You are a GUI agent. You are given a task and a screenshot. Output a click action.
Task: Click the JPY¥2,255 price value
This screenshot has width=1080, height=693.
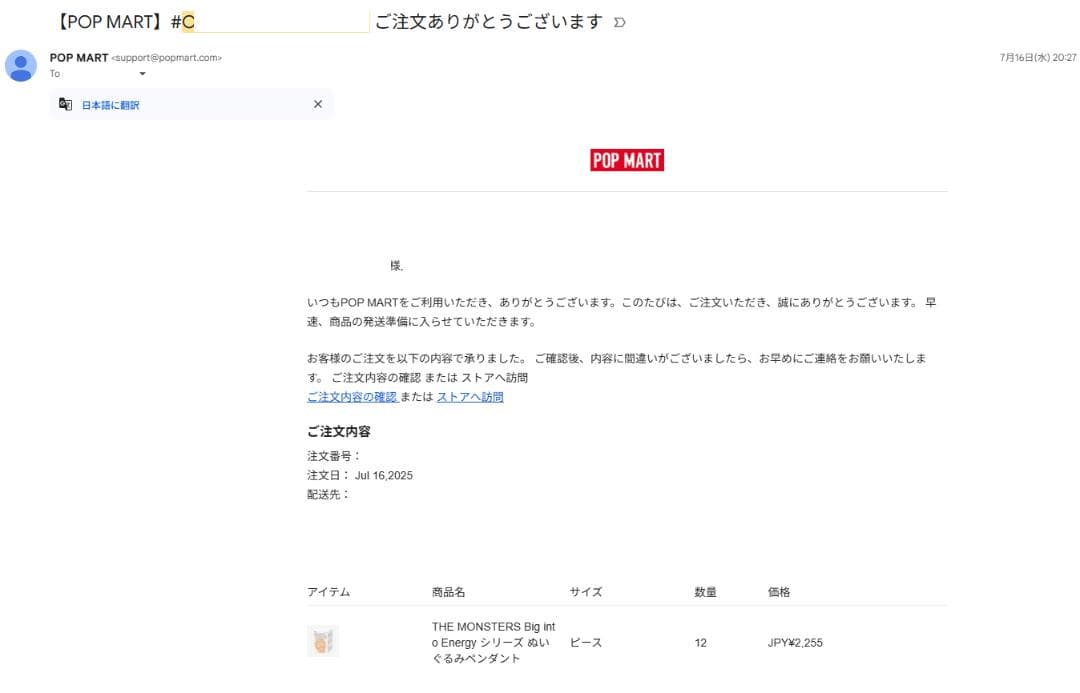pyautogui.click(x=794, y=643)
